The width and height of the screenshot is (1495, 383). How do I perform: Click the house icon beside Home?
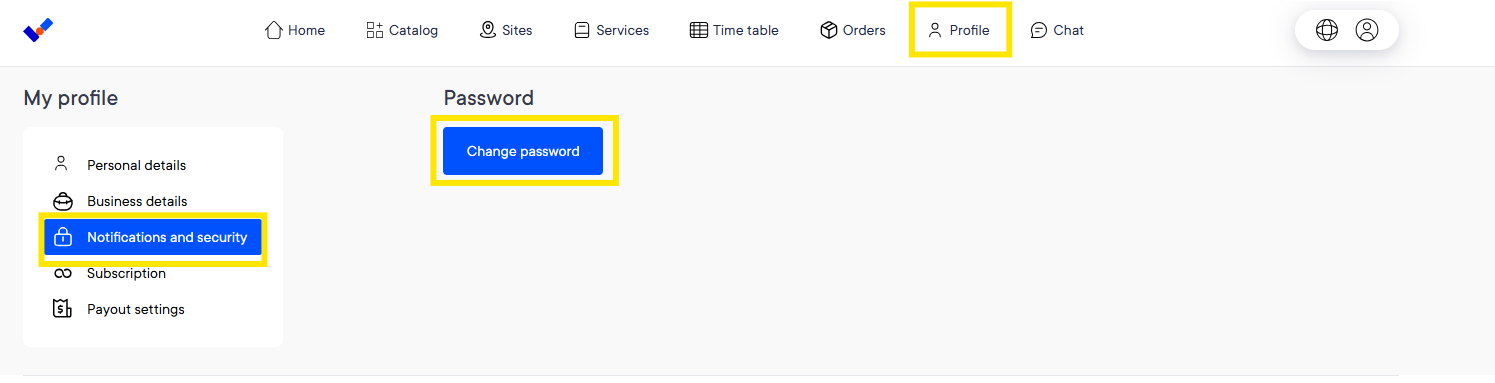coord(274,30)
